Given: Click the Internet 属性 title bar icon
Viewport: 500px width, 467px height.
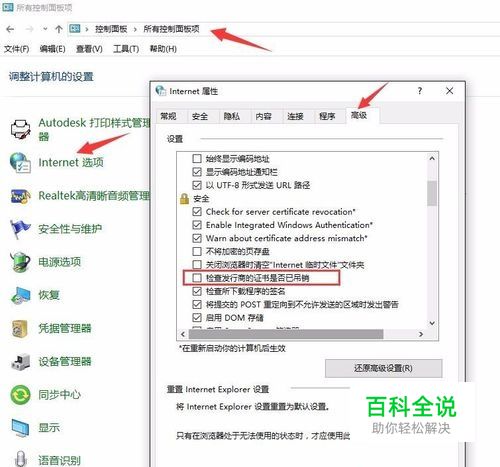Looking at the screenshot, I should pyautogui.click(x=161, y=91).
